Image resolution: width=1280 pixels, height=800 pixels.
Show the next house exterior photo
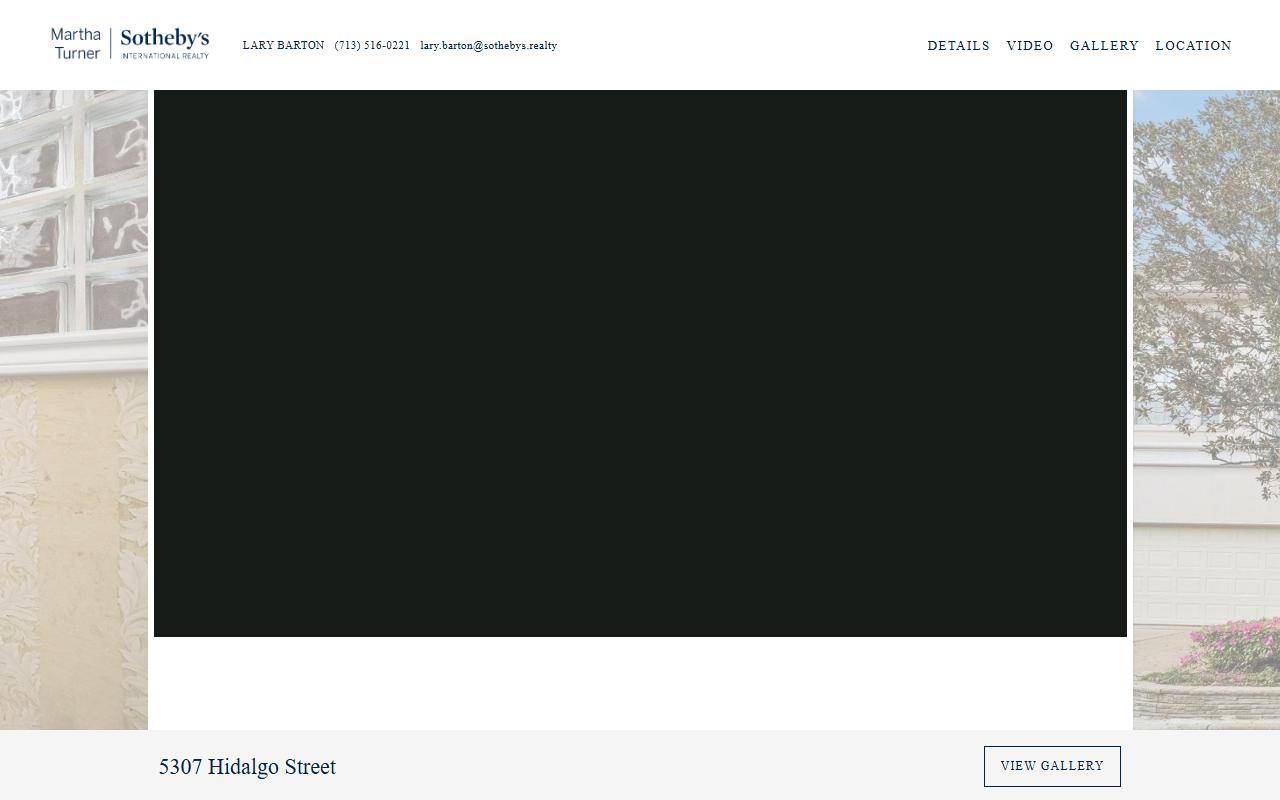[1206, 410]
